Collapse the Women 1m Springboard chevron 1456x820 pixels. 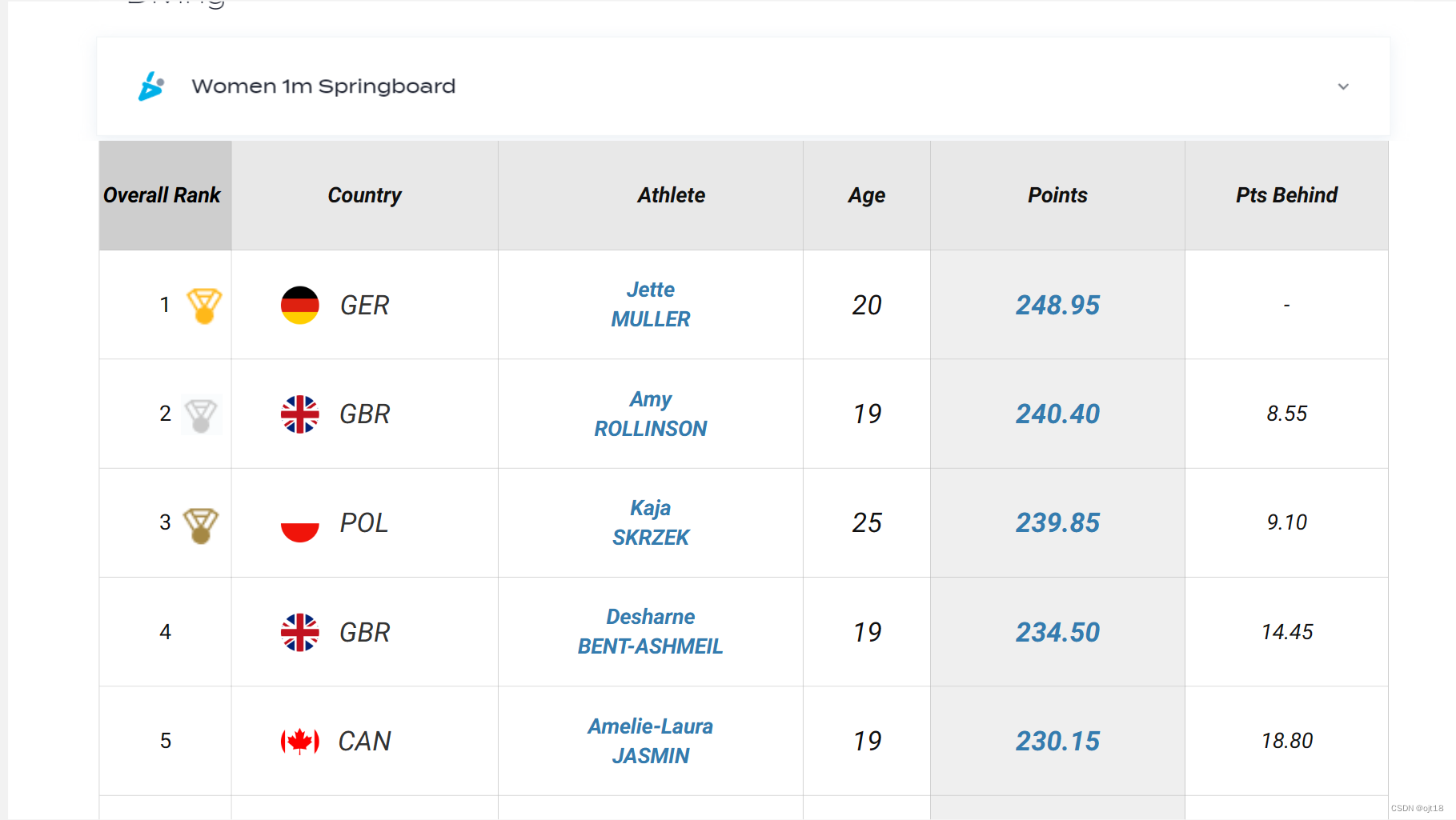coord(1343,86)
